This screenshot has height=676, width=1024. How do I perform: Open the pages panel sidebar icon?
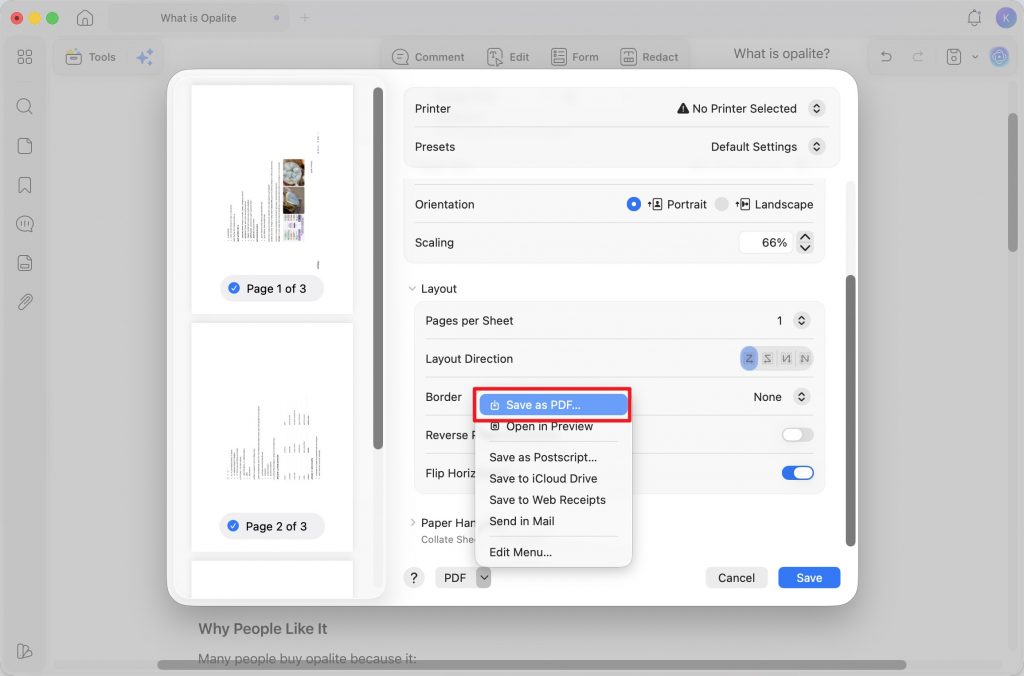pos(25,146)
